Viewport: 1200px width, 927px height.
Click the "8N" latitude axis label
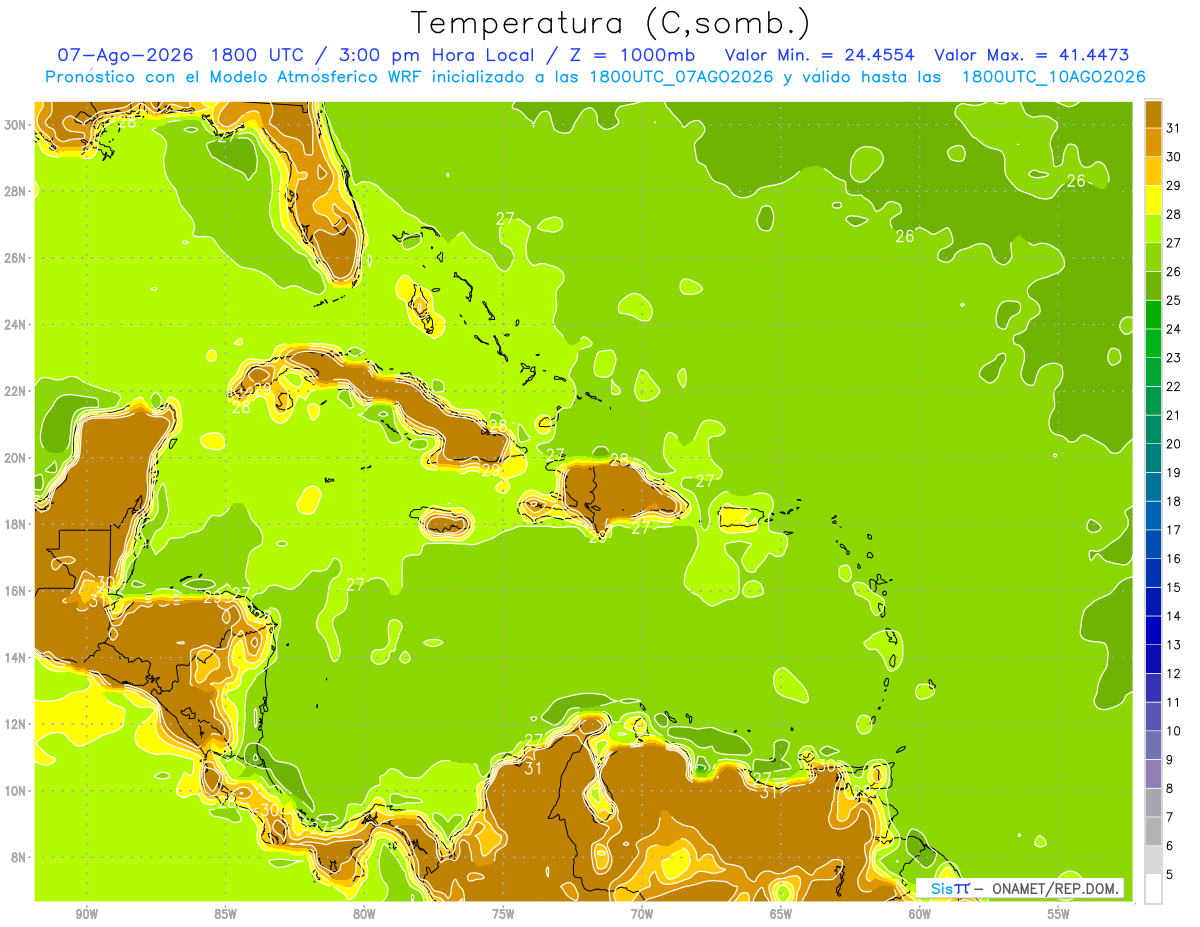(x=18, y=857)
